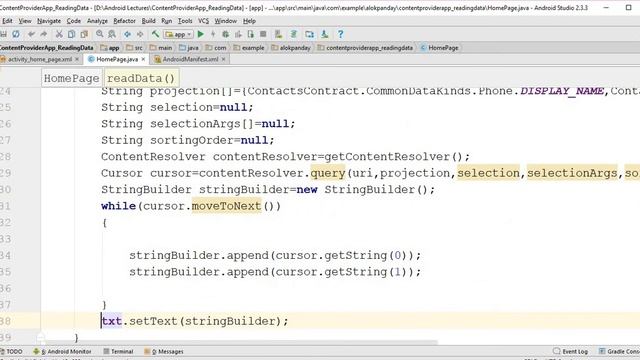Click the alokpanday folder breadcrumb
Screen dimensions: 640x360
point(291,48)
